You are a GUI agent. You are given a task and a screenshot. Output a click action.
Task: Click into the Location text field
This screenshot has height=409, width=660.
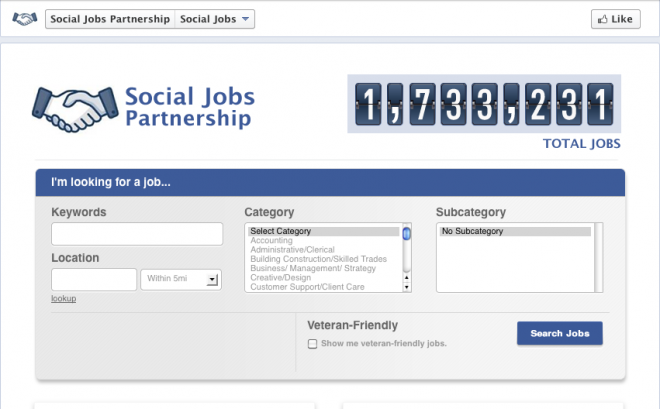pyautogui.click(x=94, y=279)
